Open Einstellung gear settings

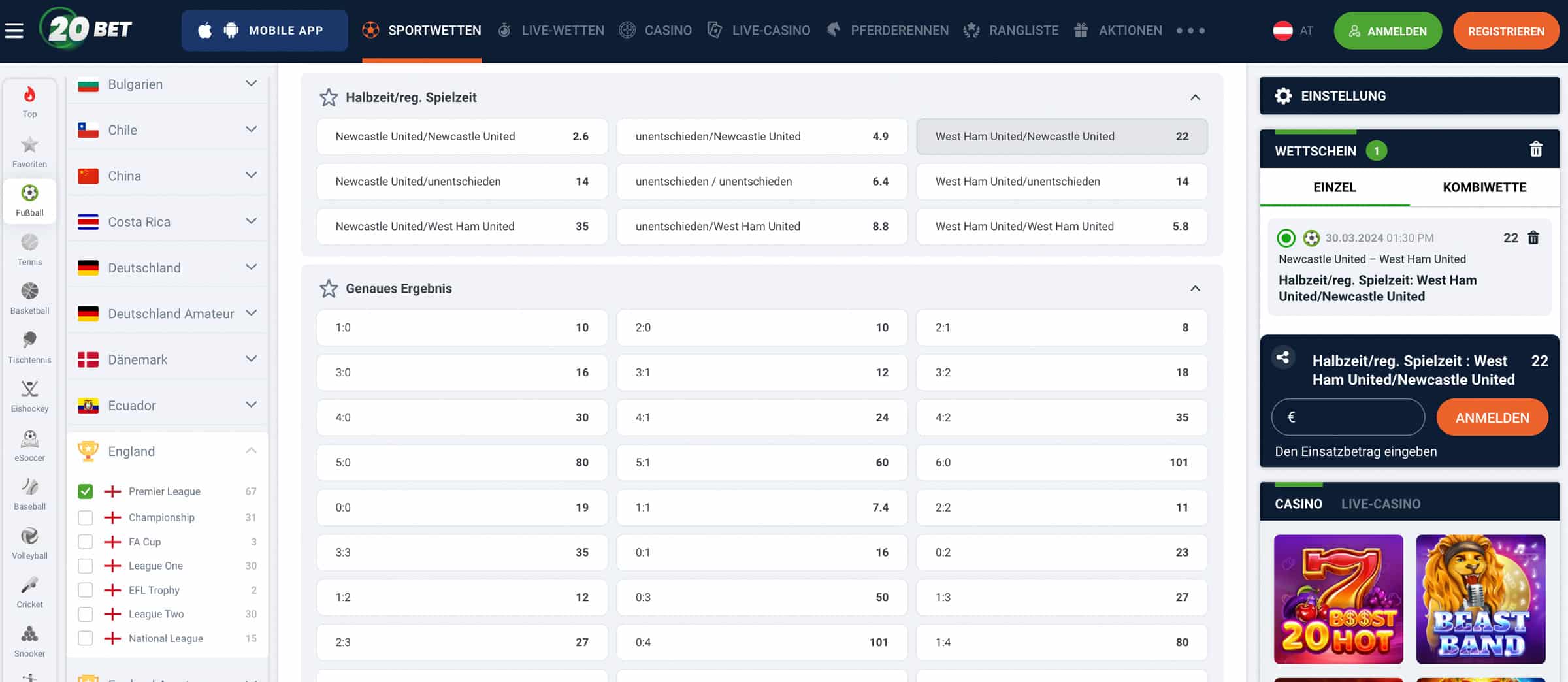pos(1283,96)
